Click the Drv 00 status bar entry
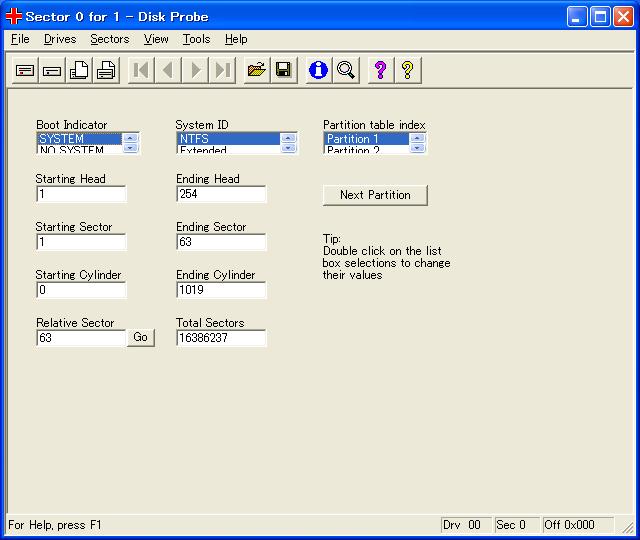640x540 pixels. tap(466, 525)
